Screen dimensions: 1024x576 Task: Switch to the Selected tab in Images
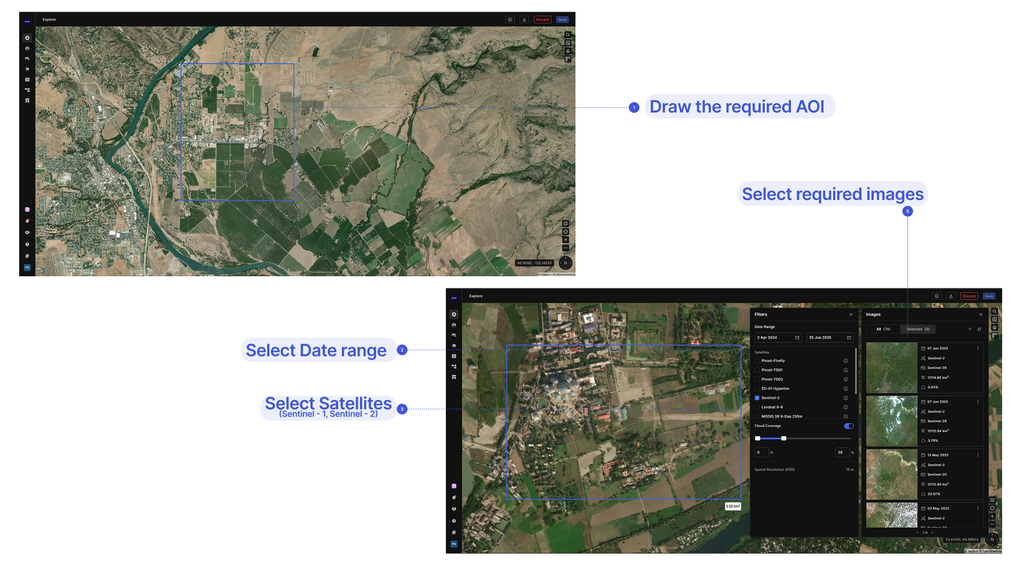(x=918, y=329)
